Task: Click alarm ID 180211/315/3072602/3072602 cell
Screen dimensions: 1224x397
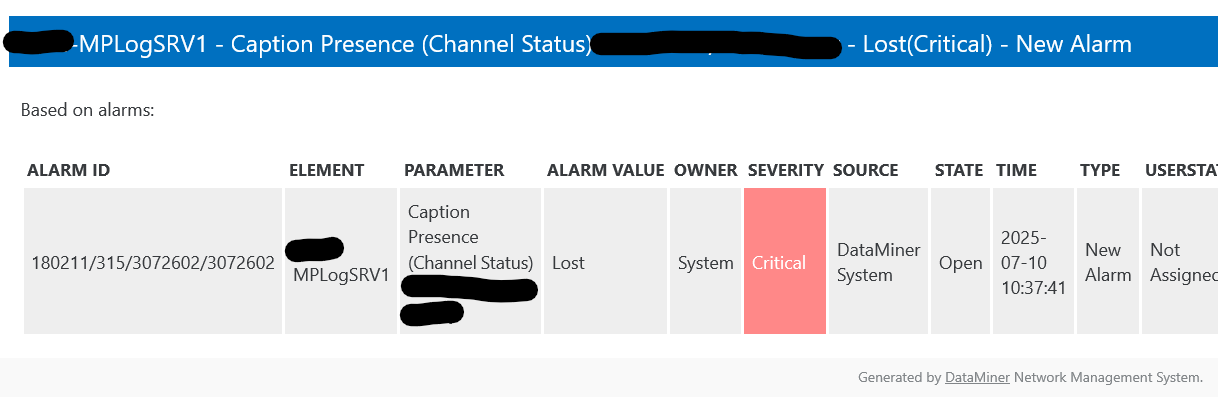Action: coord(153,261)
